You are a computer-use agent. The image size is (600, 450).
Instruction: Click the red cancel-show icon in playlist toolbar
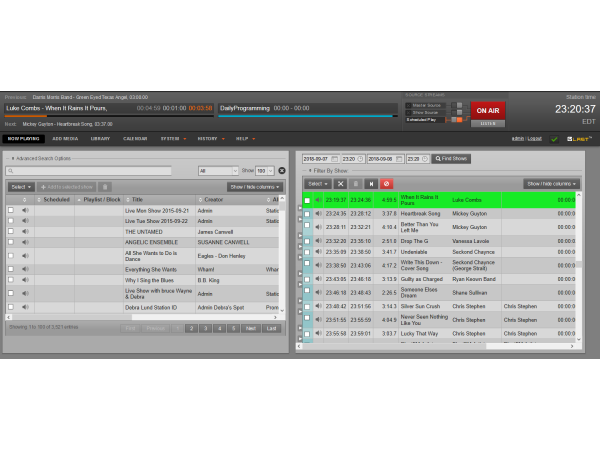(x=387, y=184)
